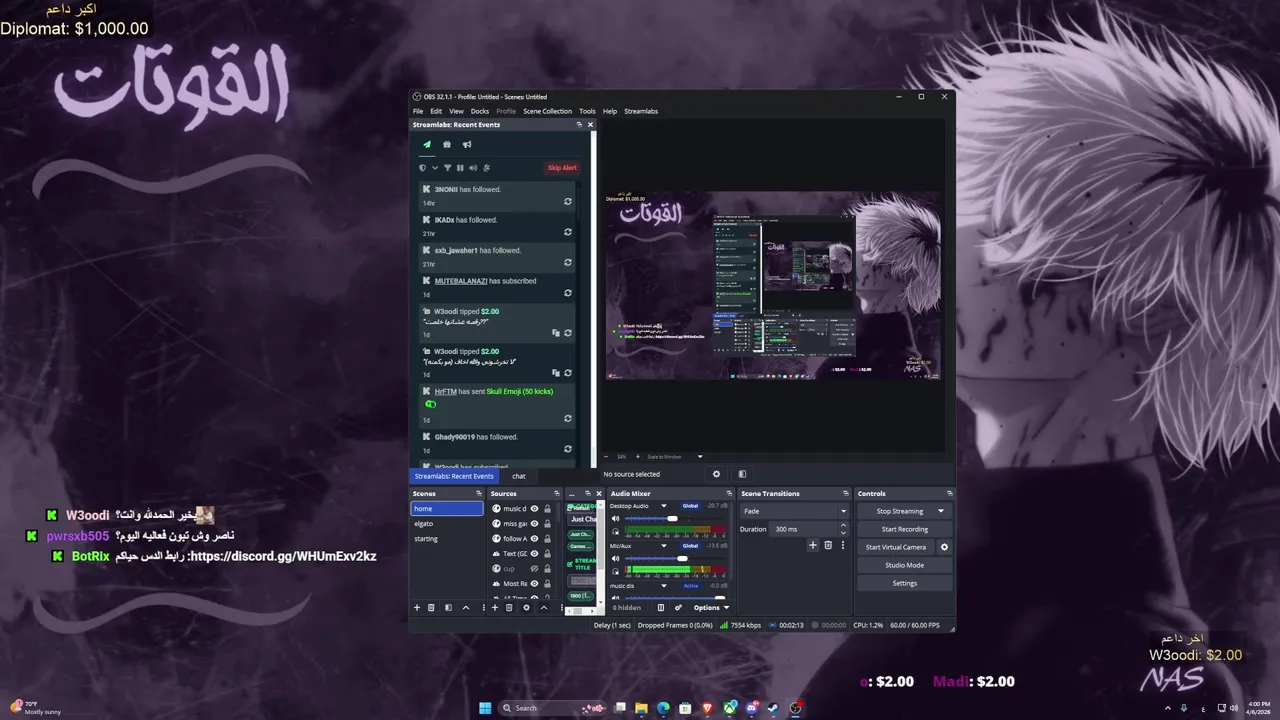The image size is (1280, 720).
Task: Pause the alert queue in Recent Events
Action: [460, 168]
